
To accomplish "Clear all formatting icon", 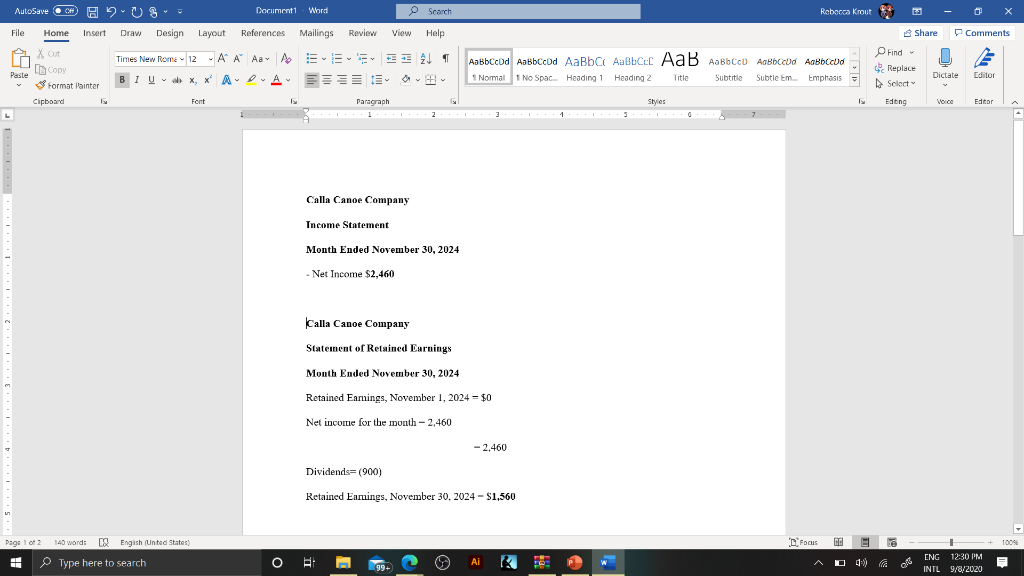I will [x=285, y=59].
